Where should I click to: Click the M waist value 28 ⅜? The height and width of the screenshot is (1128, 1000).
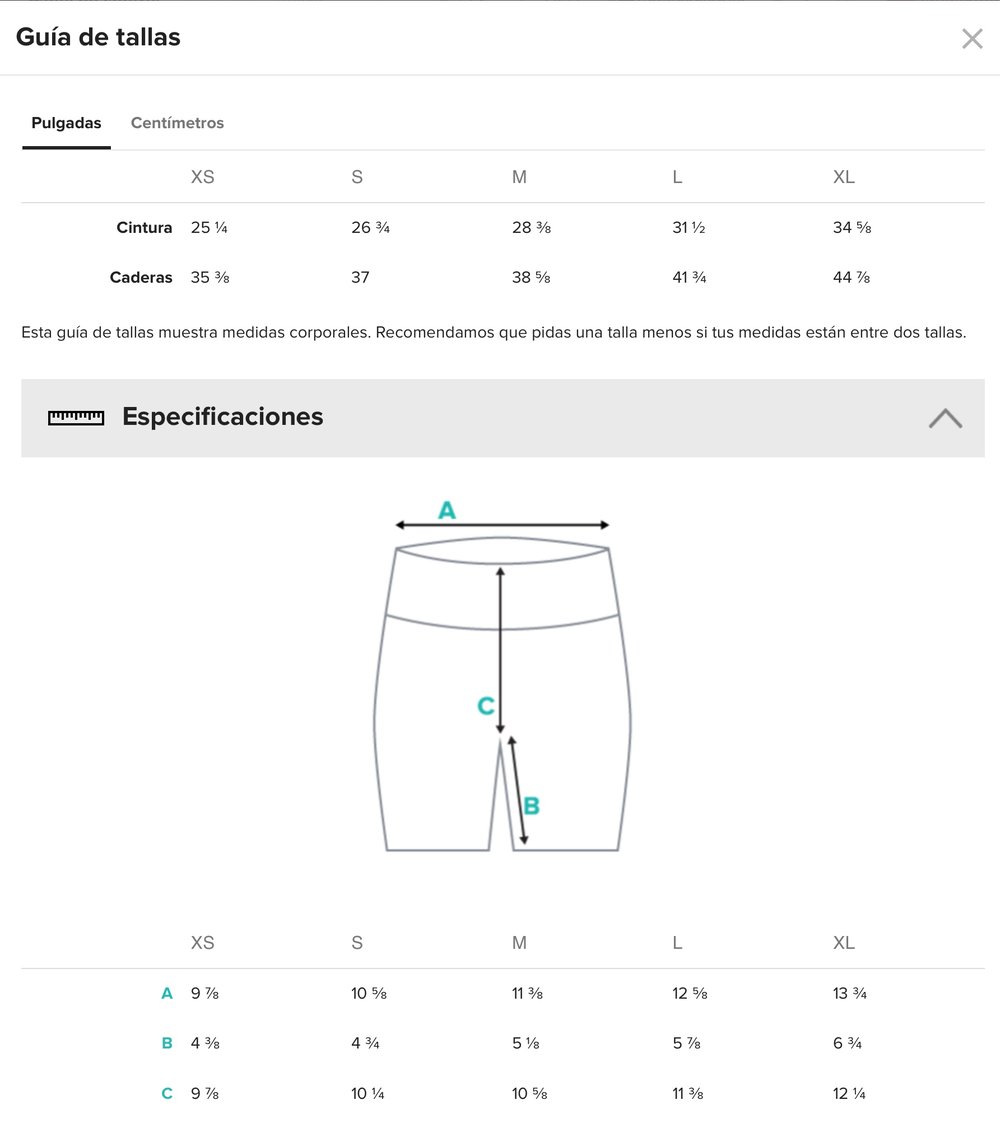point(531,228)
